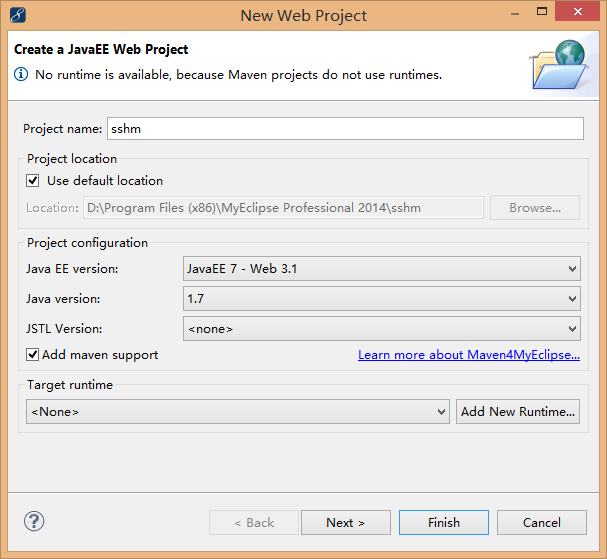Click the disabled Back button

[254, 523]
